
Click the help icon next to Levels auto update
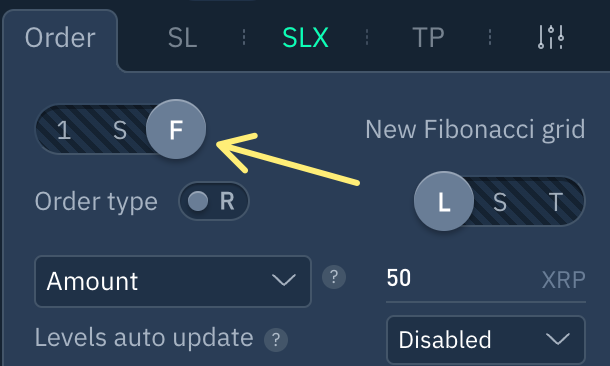[x=276, y=340]
